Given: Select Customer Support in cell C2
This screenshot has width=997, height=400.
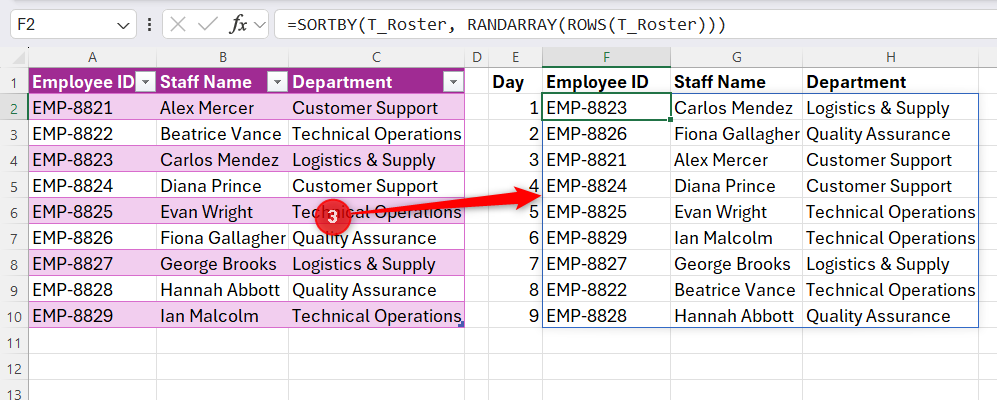Looking at the screenshot, I should coord(376,108).
